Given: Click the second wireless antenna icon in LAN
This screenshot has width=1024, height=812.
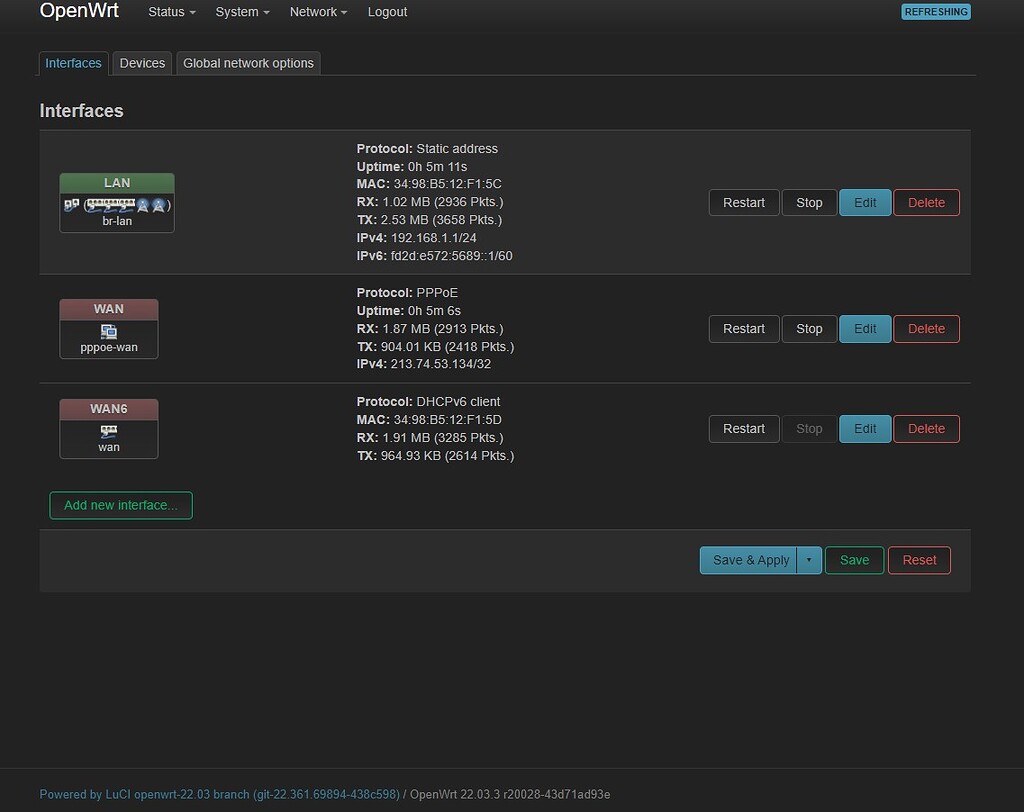Looking at the screenshot, I should pos(157,205).
